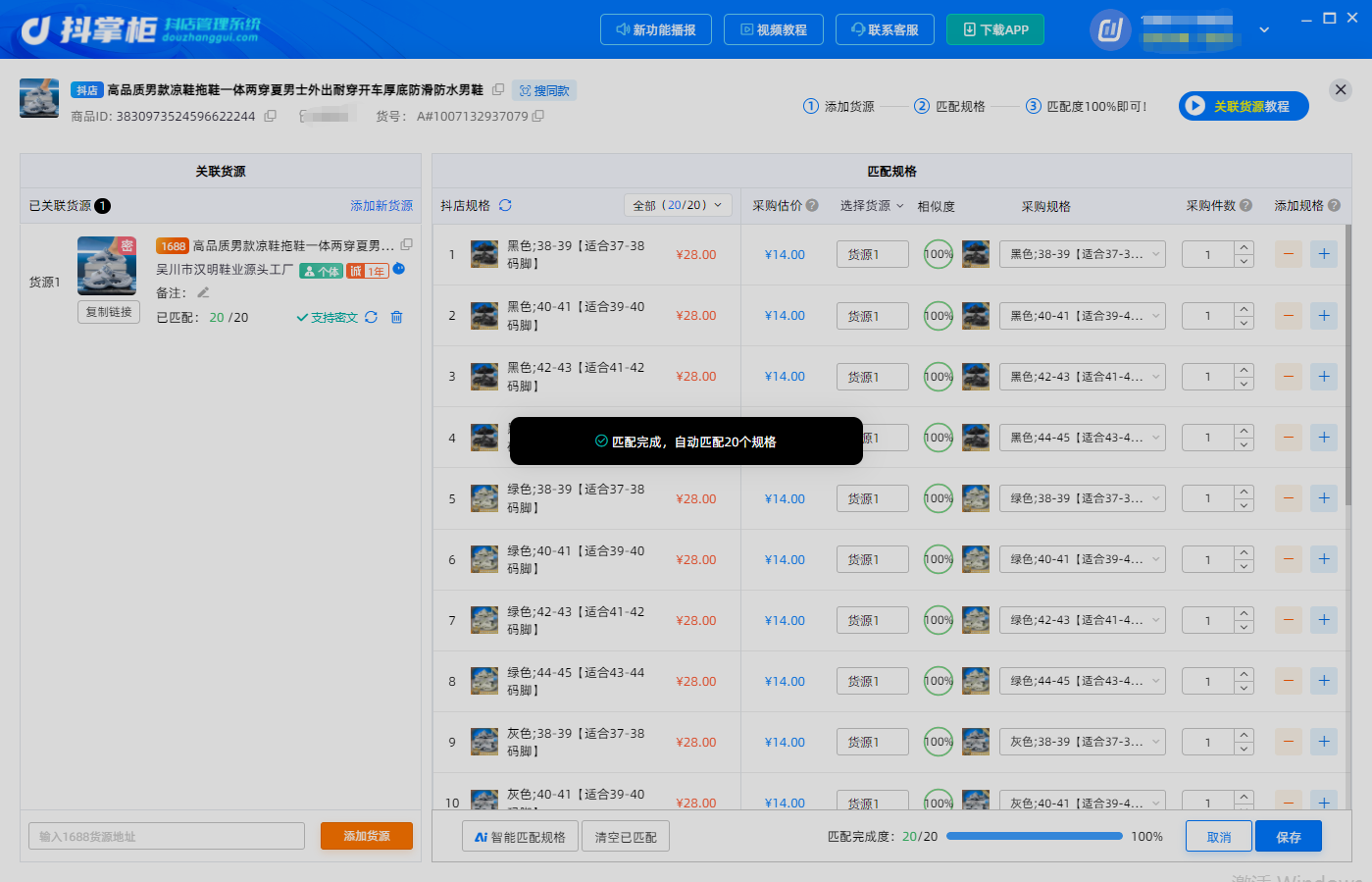Image resolution: width=1372 pixels, height=882 pixels.
Task: Open 联系客服 support
Action: coord(885,29)
